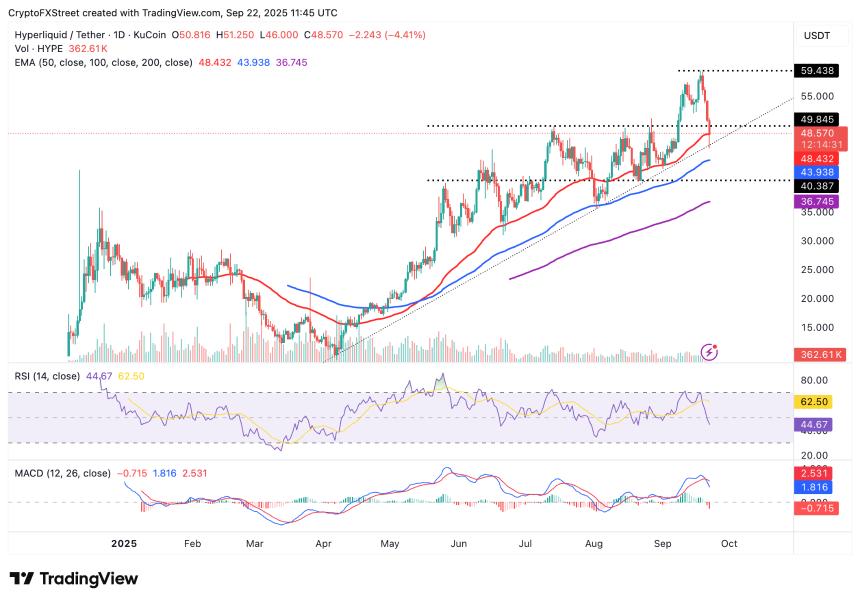Image resolution: width=860 pixels, height=603 pixels.
Task: Click the RSI (14, close) indicator label
Action: click(45, 378)
